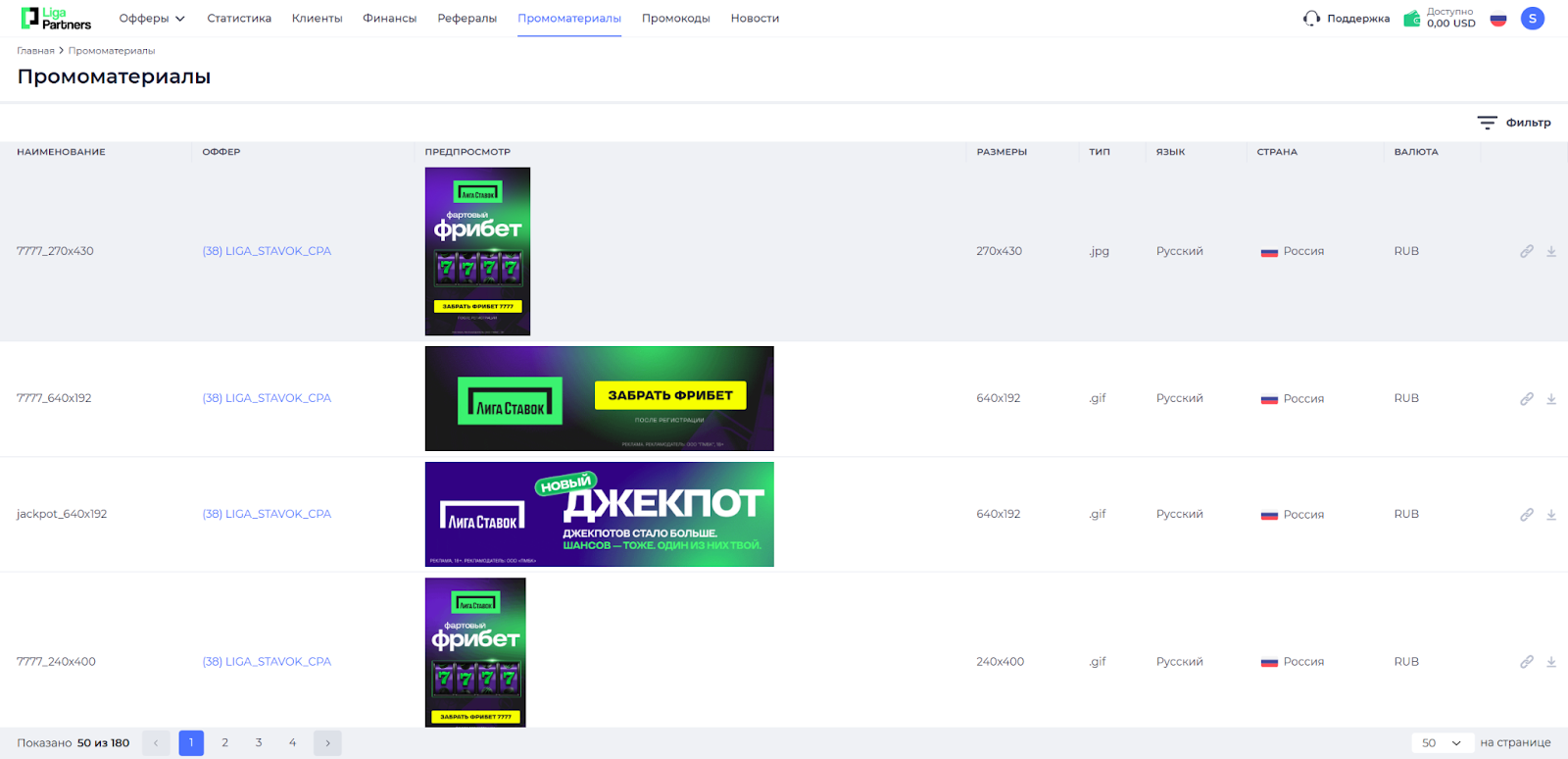
Task: Download the 7777_640x192 banner
Action: pos(1551,399)
